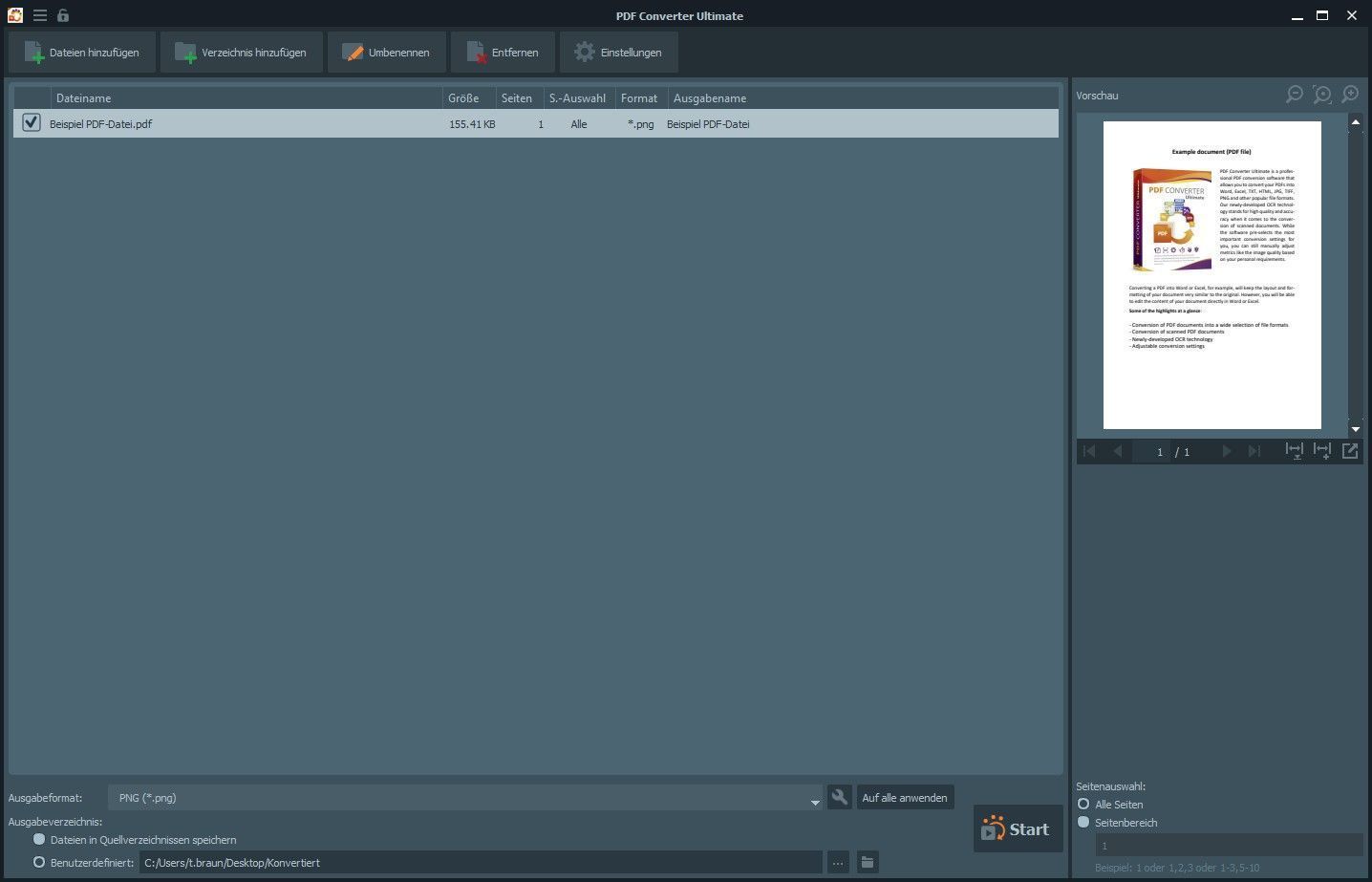
Task: Open preview in external window icon
Action: click(x=1349, y=451)
